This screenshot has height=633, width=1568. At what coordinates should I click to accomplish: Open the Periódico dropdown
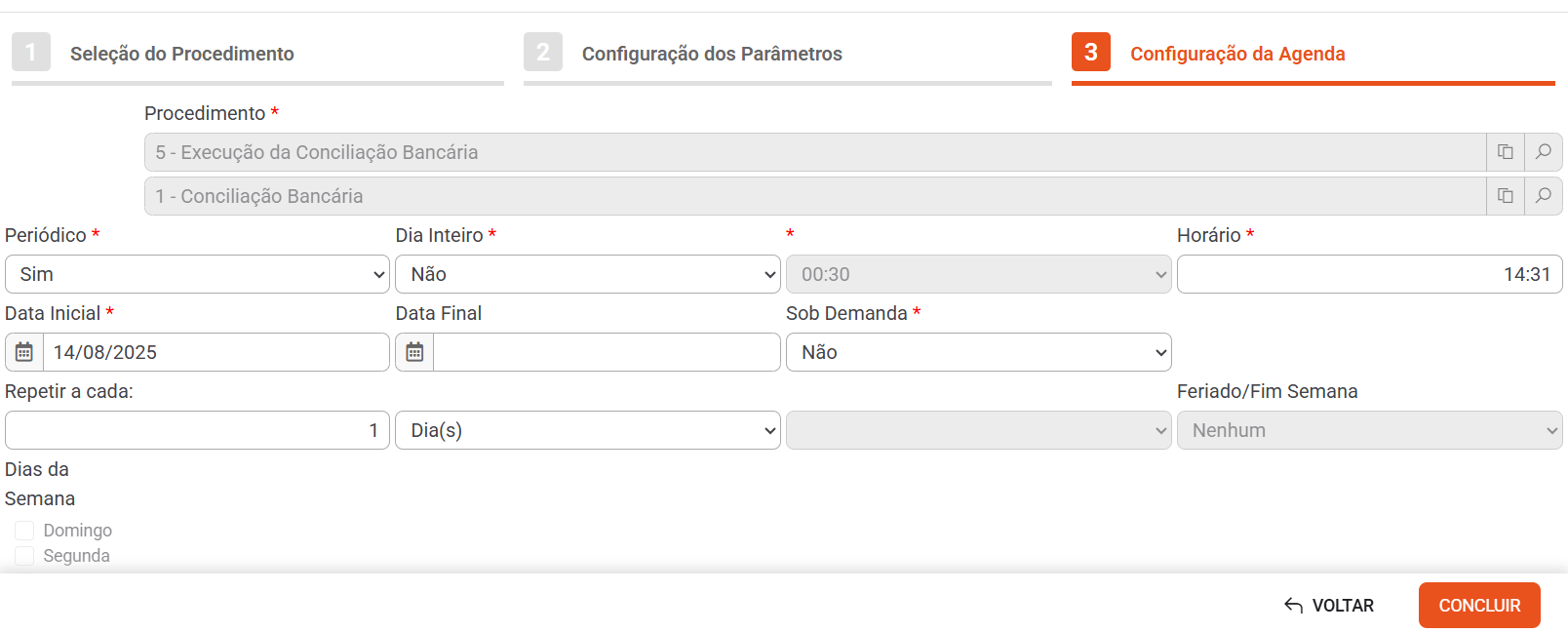[197, 274]
